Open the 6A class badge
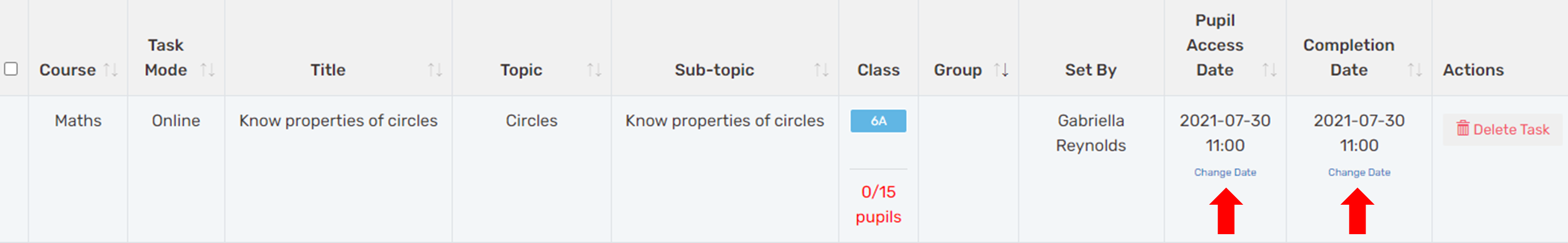Image resolution: width=1568 pixels, height=243 pixels. [878, 121]
